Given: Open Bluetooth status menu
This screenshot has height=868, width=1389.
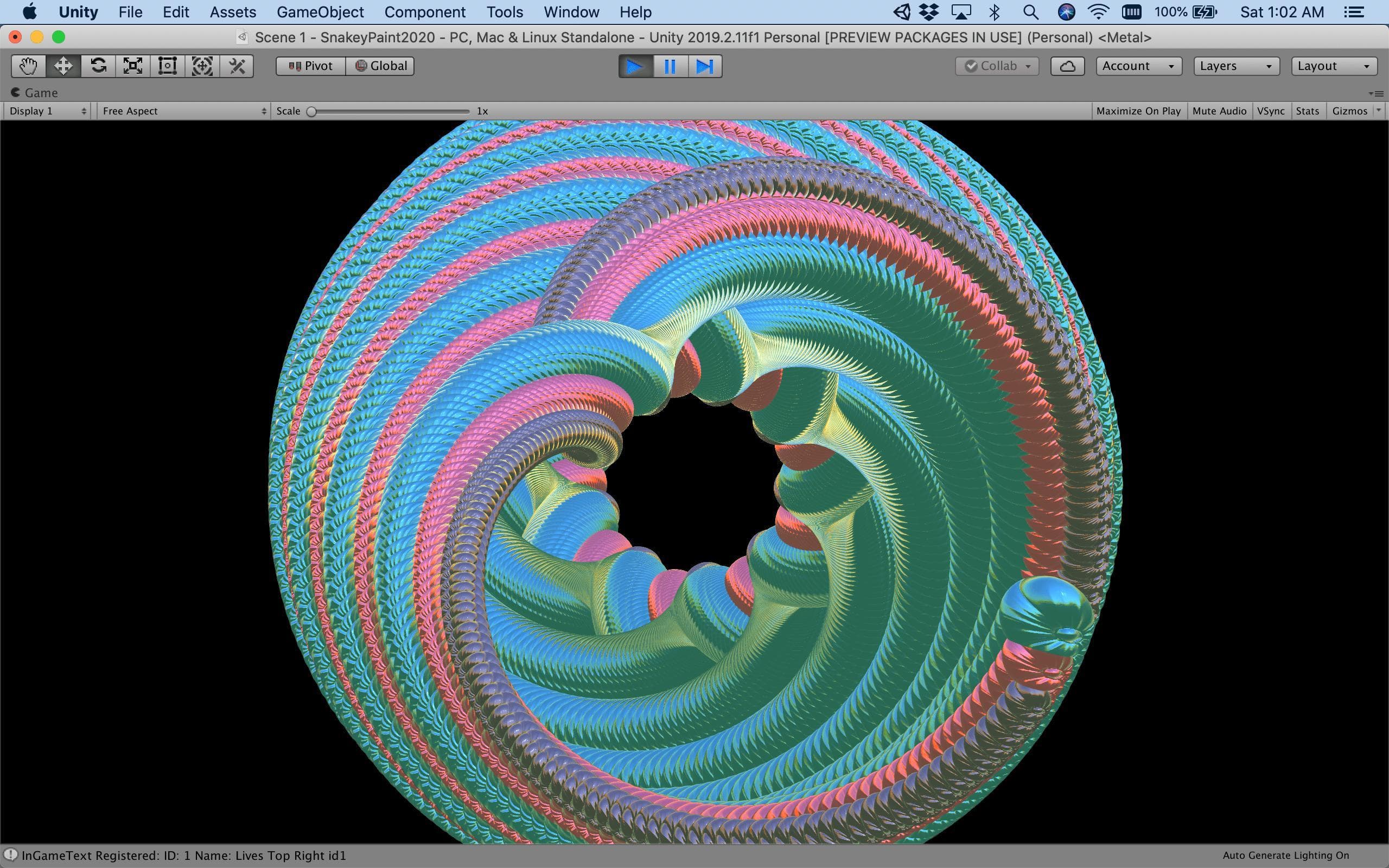Looking at the screenshot, I should point(995,12).
